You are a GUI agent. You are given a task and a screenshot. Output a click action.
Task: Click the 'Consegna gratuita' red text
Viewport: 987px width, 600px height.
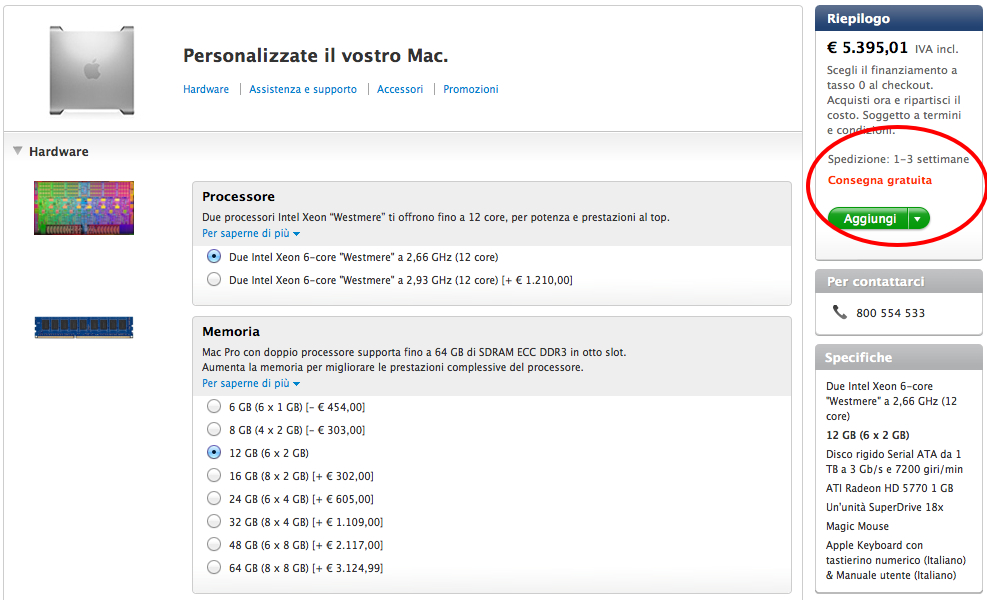tap(879, 180)
